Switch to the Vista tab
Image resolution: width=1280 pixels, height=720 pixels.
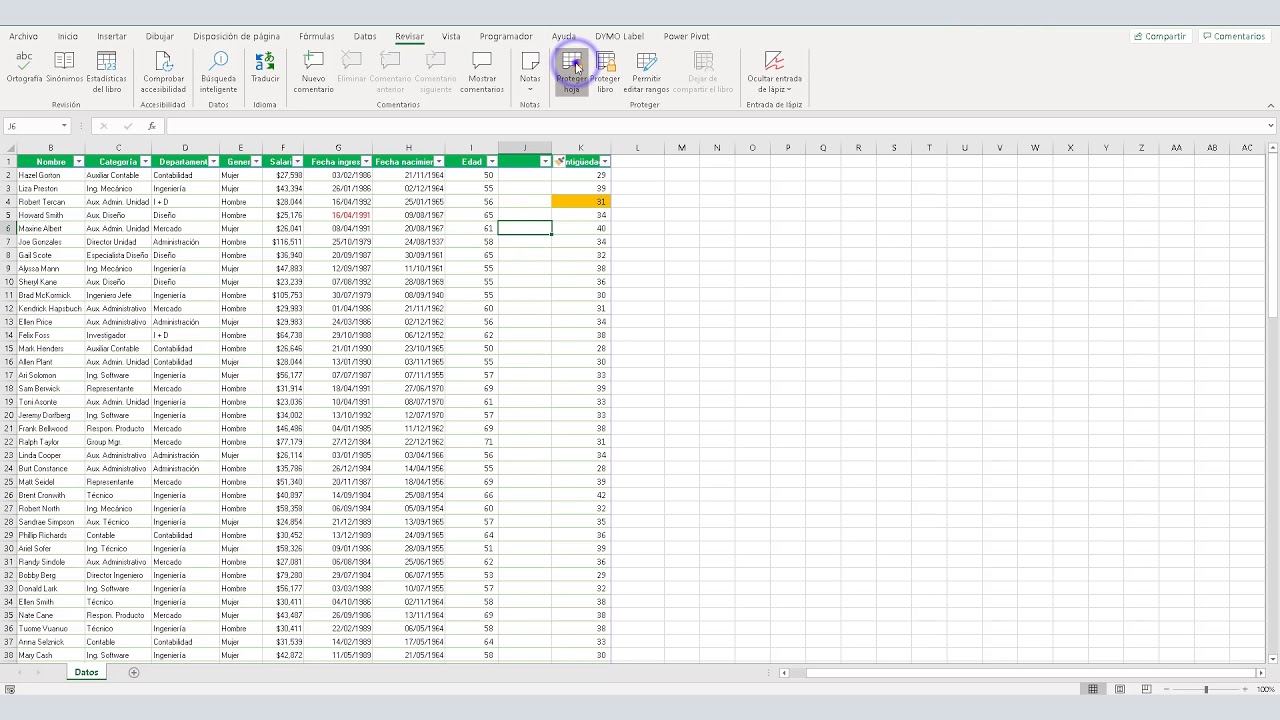(x=451, y=36)
